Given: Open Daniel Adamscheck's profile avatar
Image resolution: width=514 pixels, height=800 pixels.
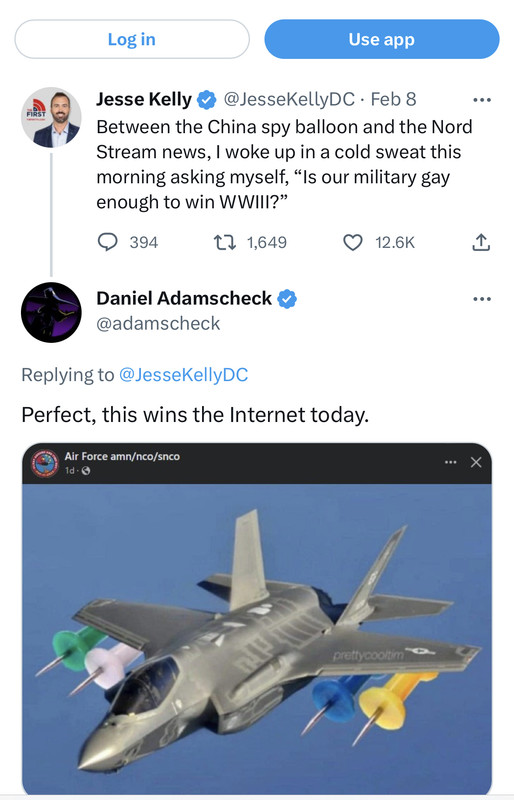Looking at the screenshot, I should pyautogui.click(x=51, y=312).
